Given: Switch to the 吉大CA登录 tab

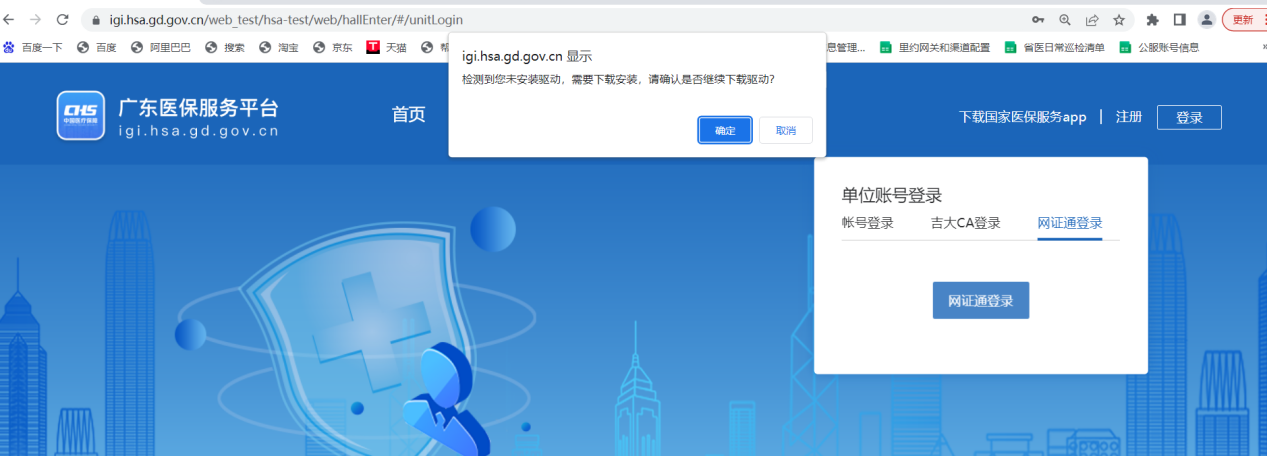Looking at the screenshot, I should pyautogui.click(x=965, y=223).
